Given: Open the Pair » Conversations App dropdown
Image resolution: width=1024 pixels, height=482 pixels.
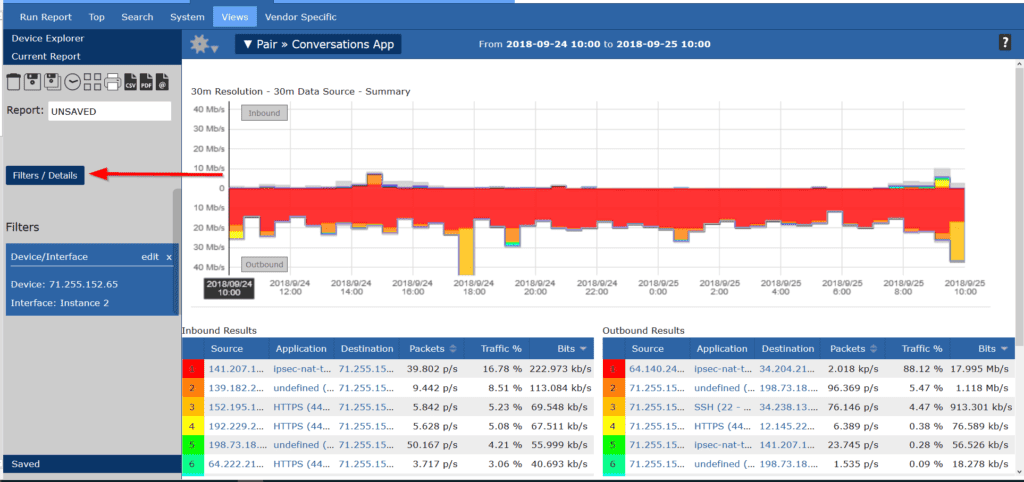Looking at the screenshot, I should pyautogui.click(x=318, y=44).
